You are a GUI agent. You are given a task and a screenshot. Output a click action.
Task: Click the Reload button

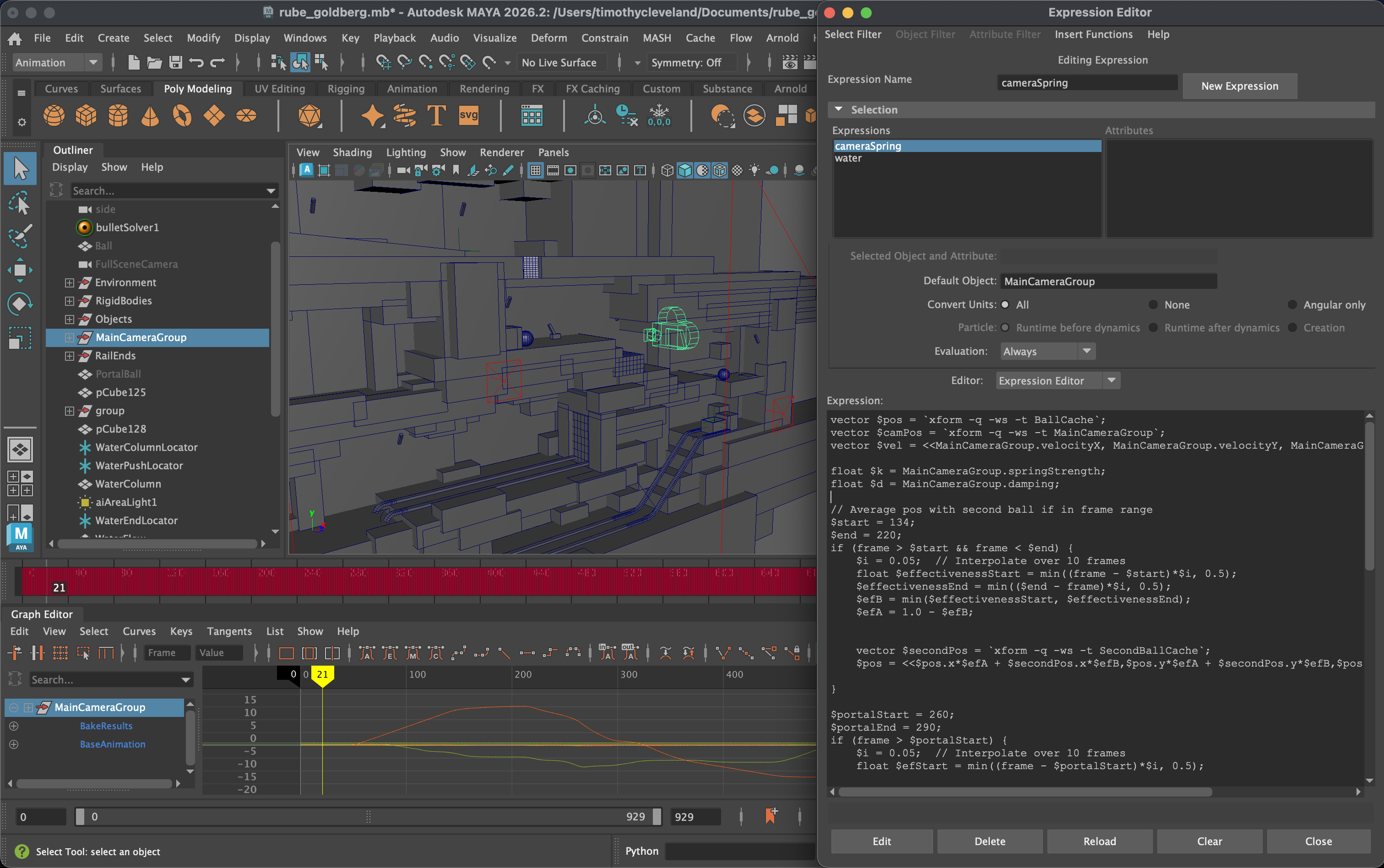(1099, 841)
